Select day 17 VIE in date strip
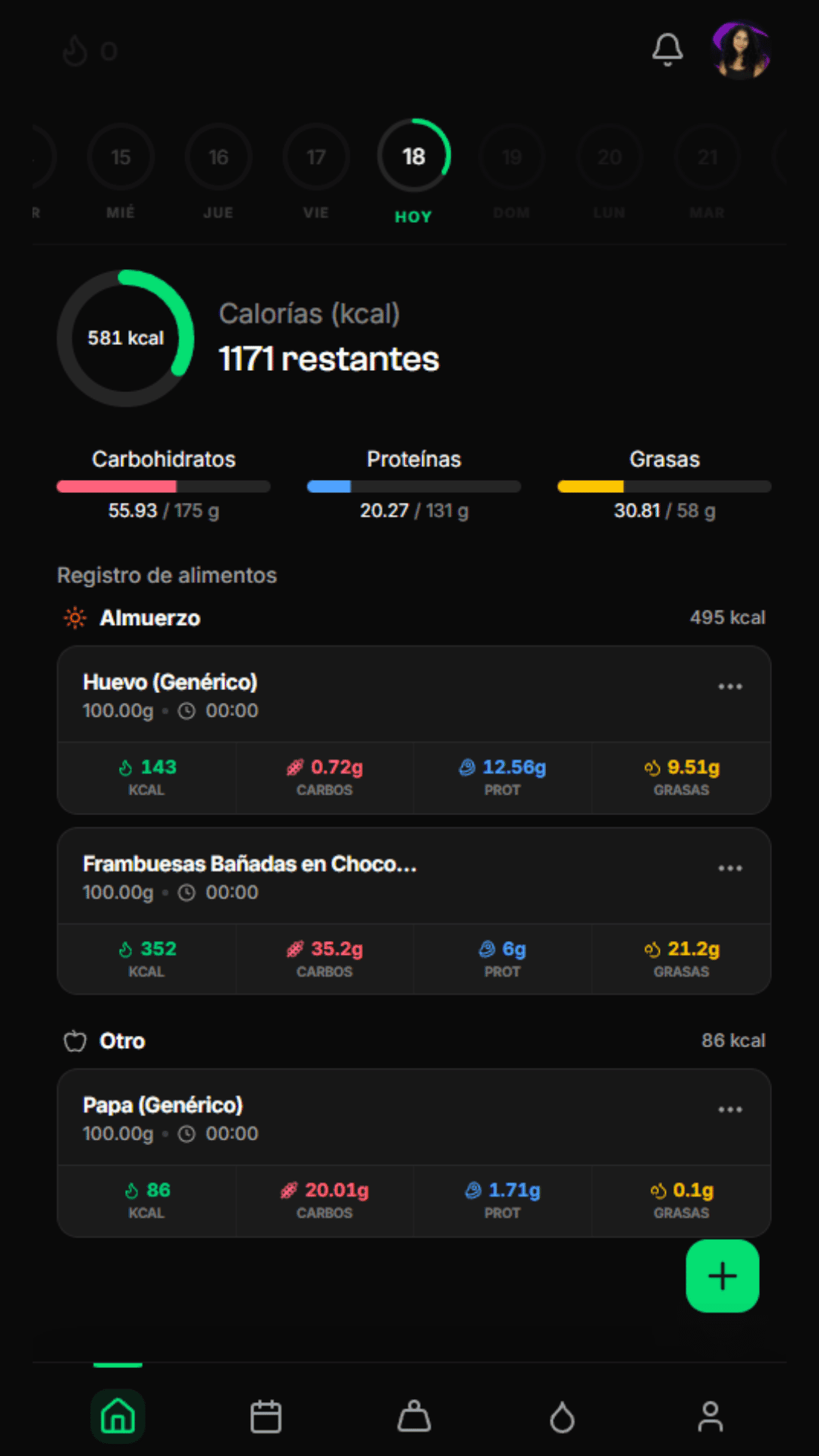Screen dimensions: 819x1456 click(315, 172)
